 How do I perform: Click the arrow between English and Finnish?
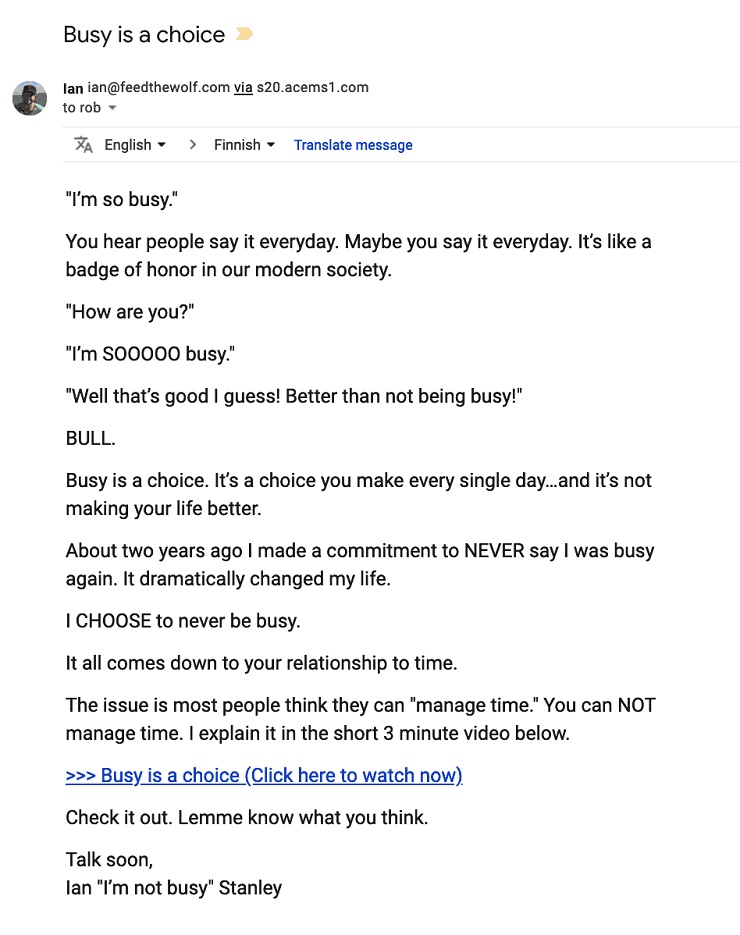192,145
